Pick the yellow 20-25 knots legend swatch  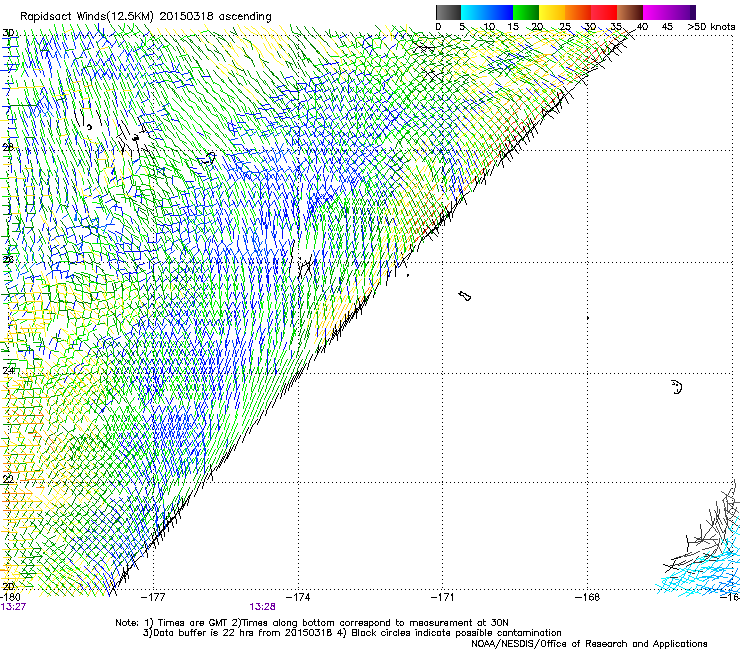[552, 12]
